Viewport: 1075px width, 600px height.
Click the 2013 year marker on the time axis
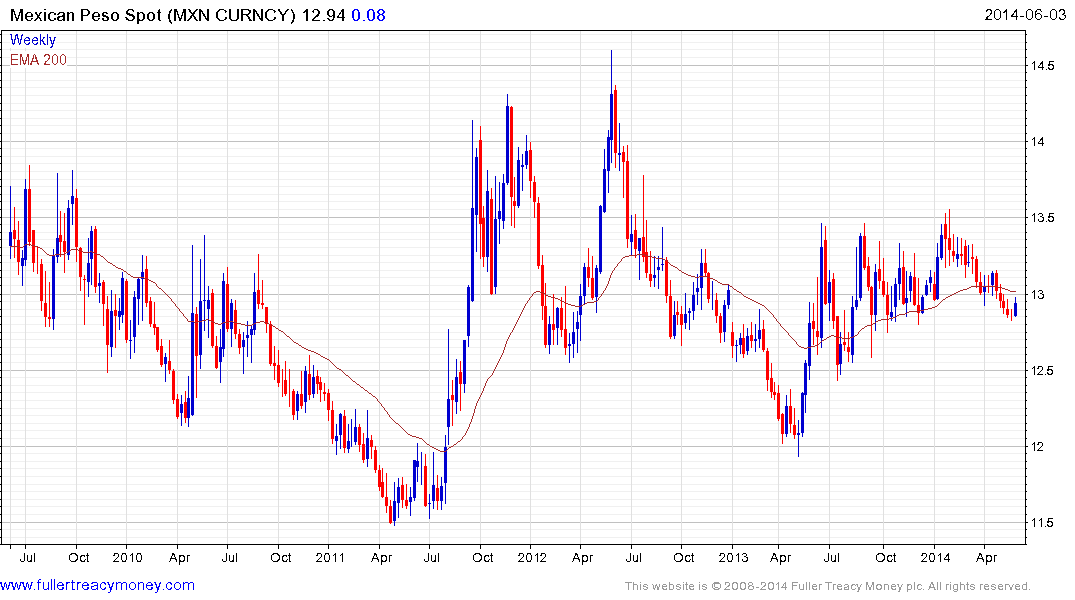[x=733, y=557]
